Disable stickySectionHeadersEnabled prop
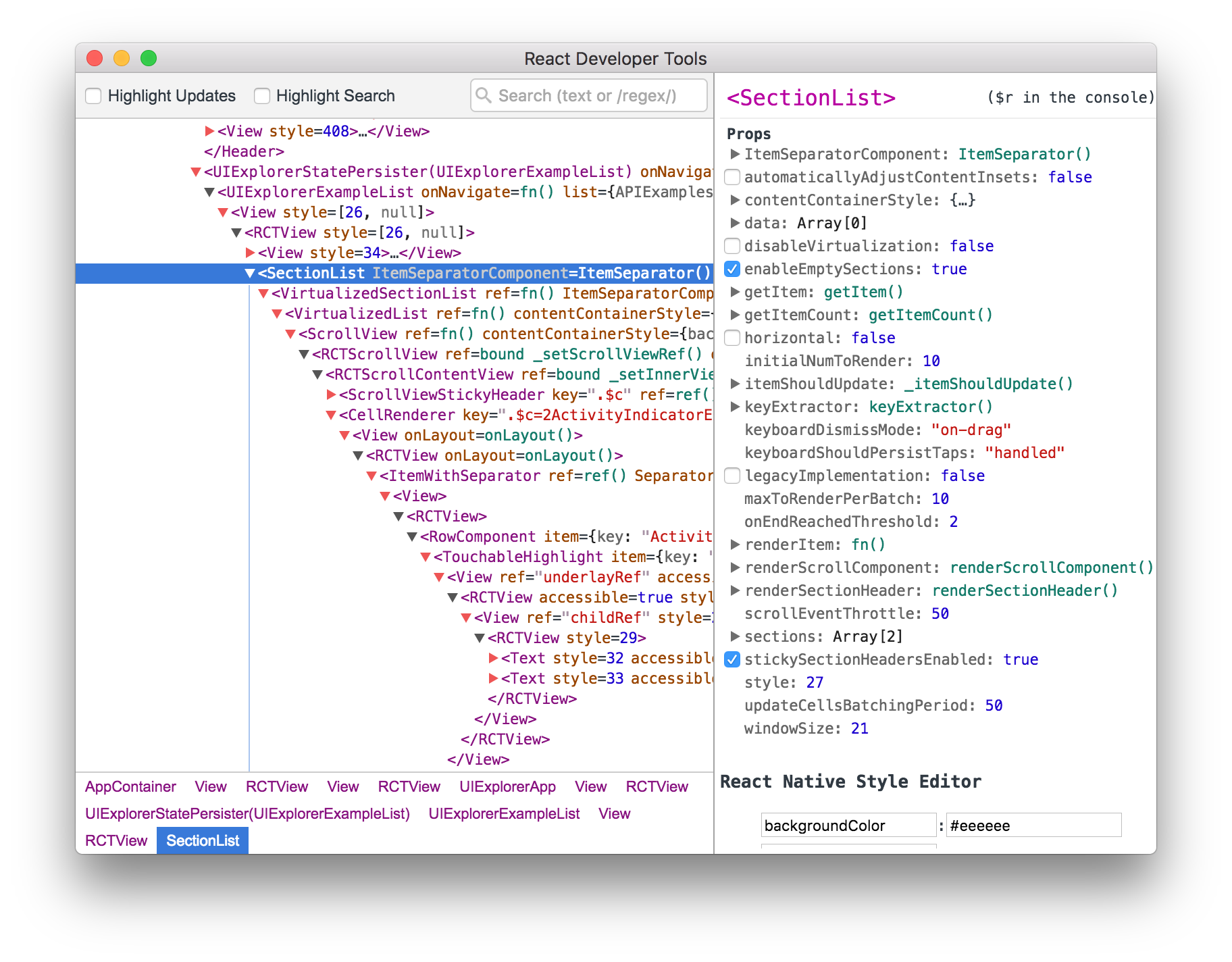The height and width of the screenshot is (962, 1232). [x=732, y=659]
